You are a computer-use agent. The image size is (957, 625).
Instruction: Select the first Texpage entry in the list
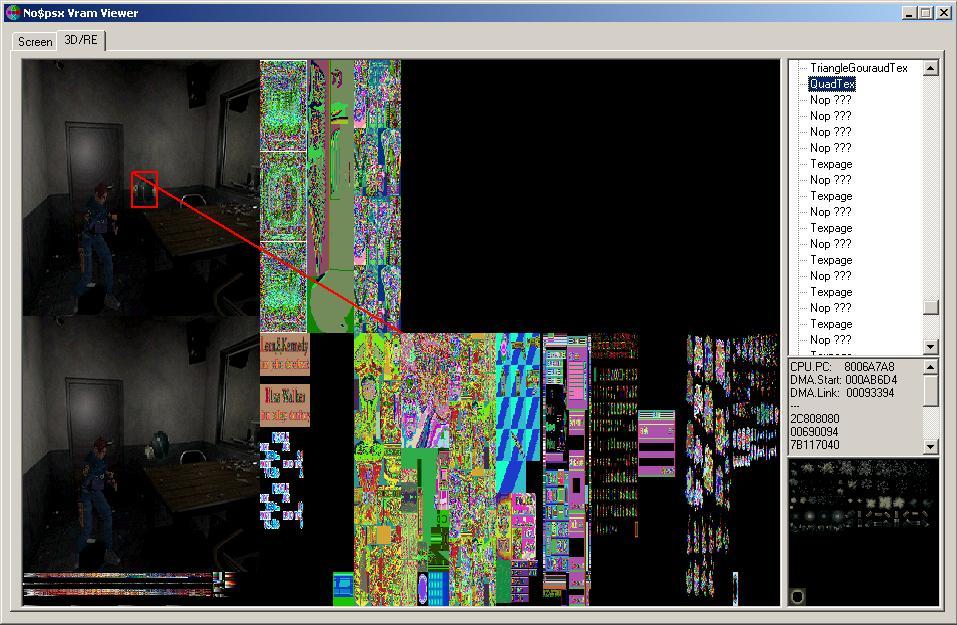click(830, 164)
